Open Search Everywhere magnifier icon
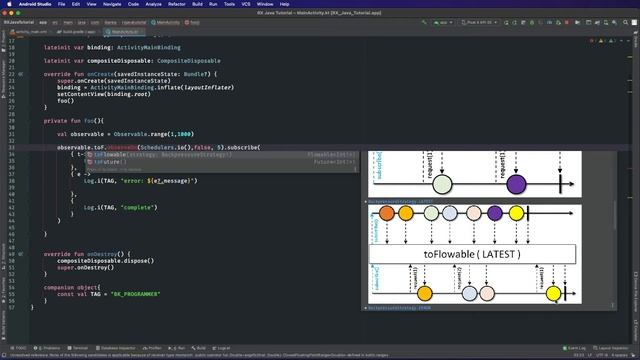The height and width of the screenshot is (360, 640). coord(625,22)
